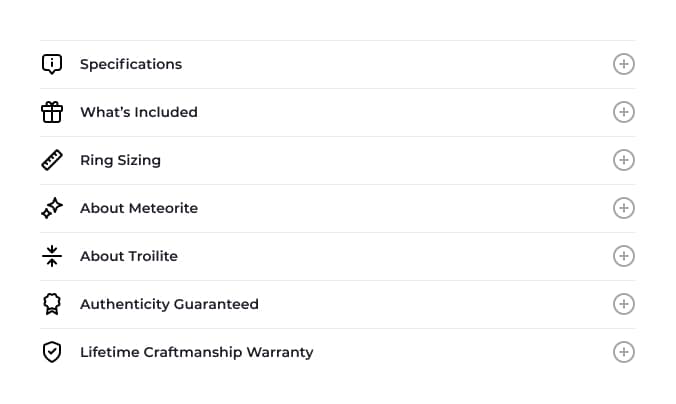Click the compress arrows icon beside About Troilite
Screen dimensions: 676x404
coord(52,256)
